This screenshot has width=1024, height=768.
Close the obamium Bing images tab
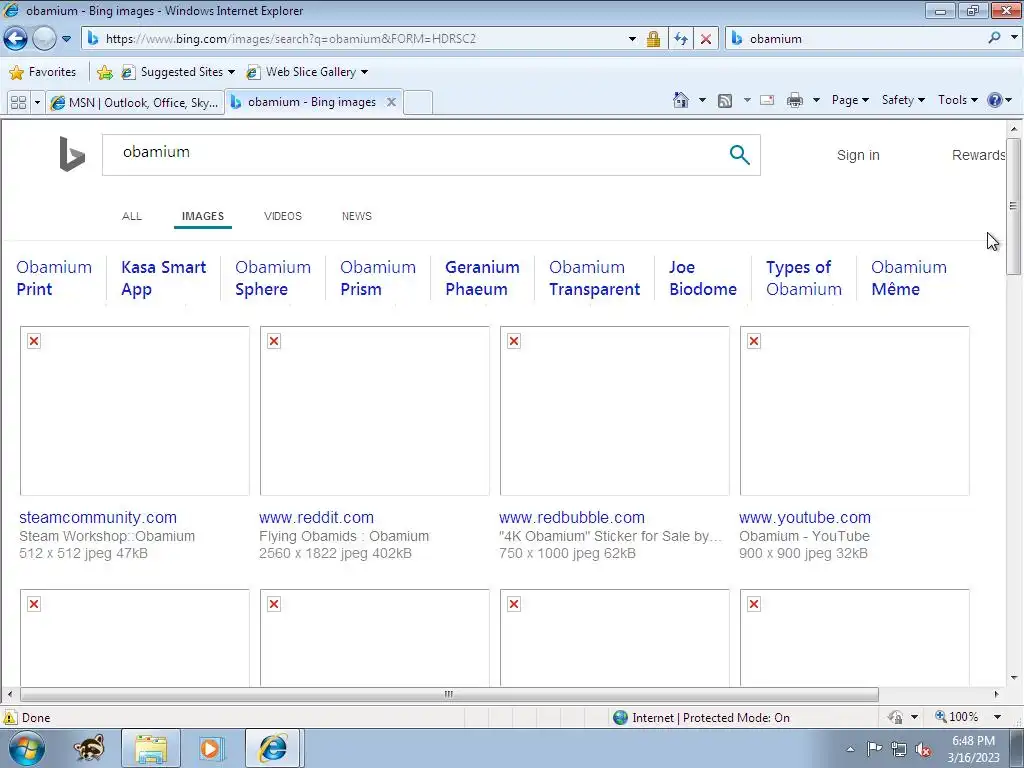(x=391, y=102)
